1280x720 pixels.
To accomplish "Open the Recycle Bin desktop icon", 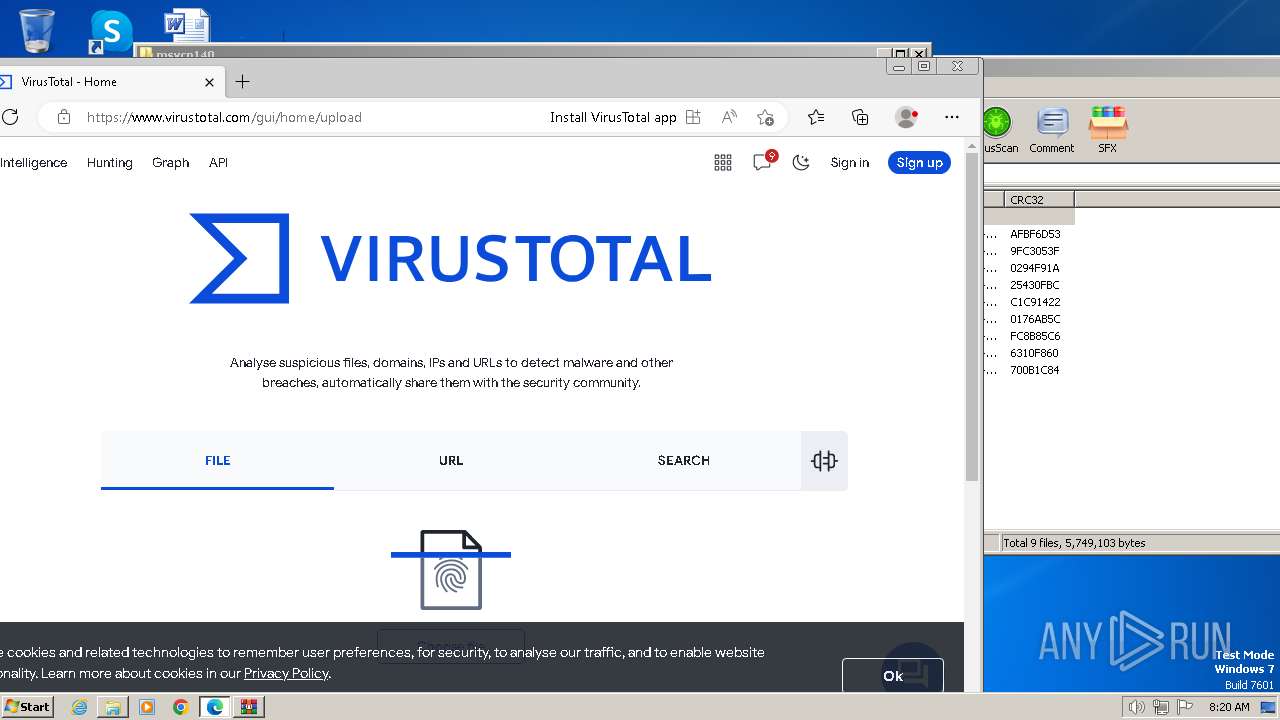I will pyautogui.click(x=37, y=30).
